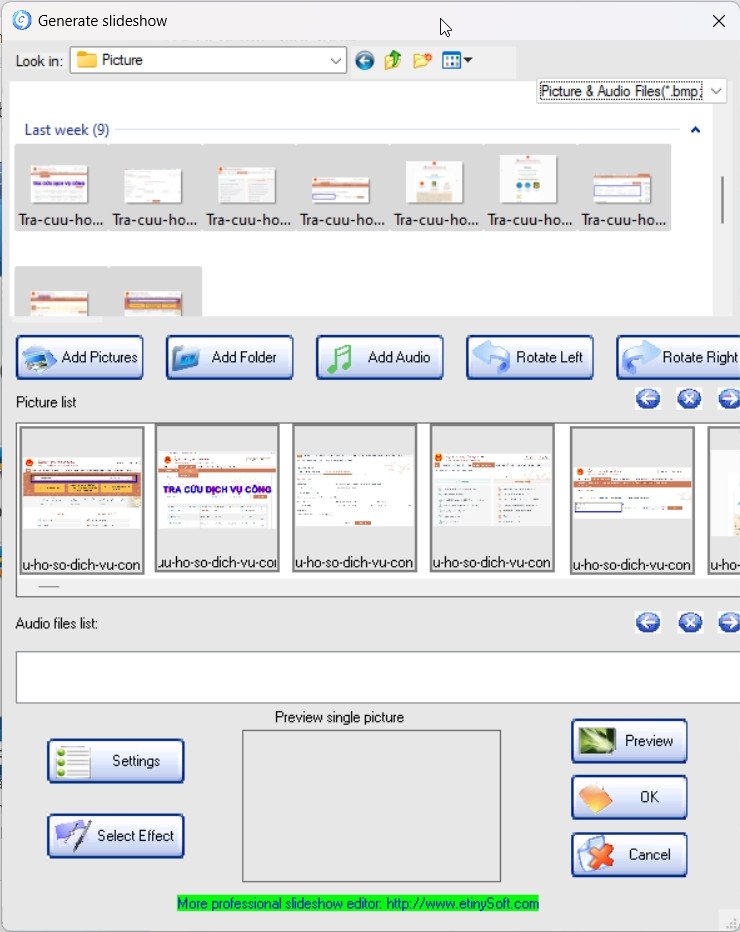Select second Tra-cuu-ho file in browser
The height and width of the screenshot is (932, 740).
tap(155, 187)
